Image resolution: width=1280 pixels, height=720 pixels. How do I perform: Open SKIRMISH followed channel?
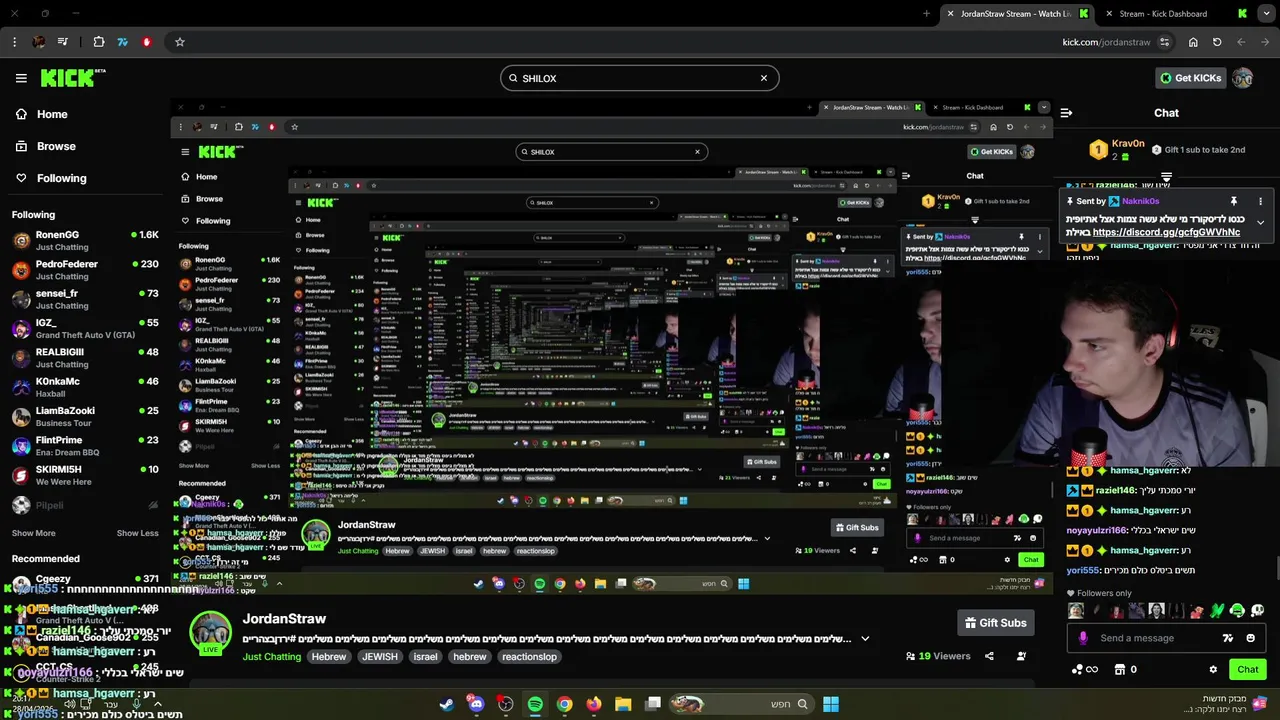[x=85, y=475]
